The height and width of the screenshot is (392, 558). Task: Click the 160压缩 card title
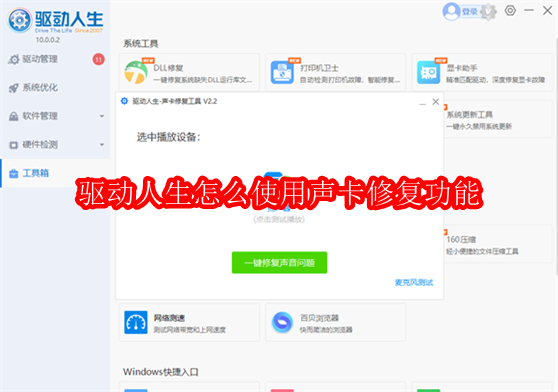(x=461, y=239)
